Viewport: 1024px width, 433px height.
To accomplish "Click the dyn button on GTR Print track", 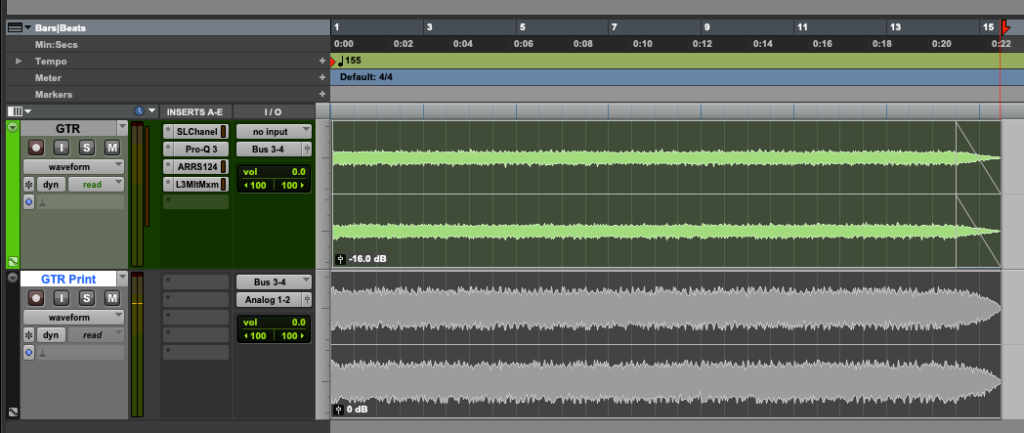I will [x=51, y=335].
